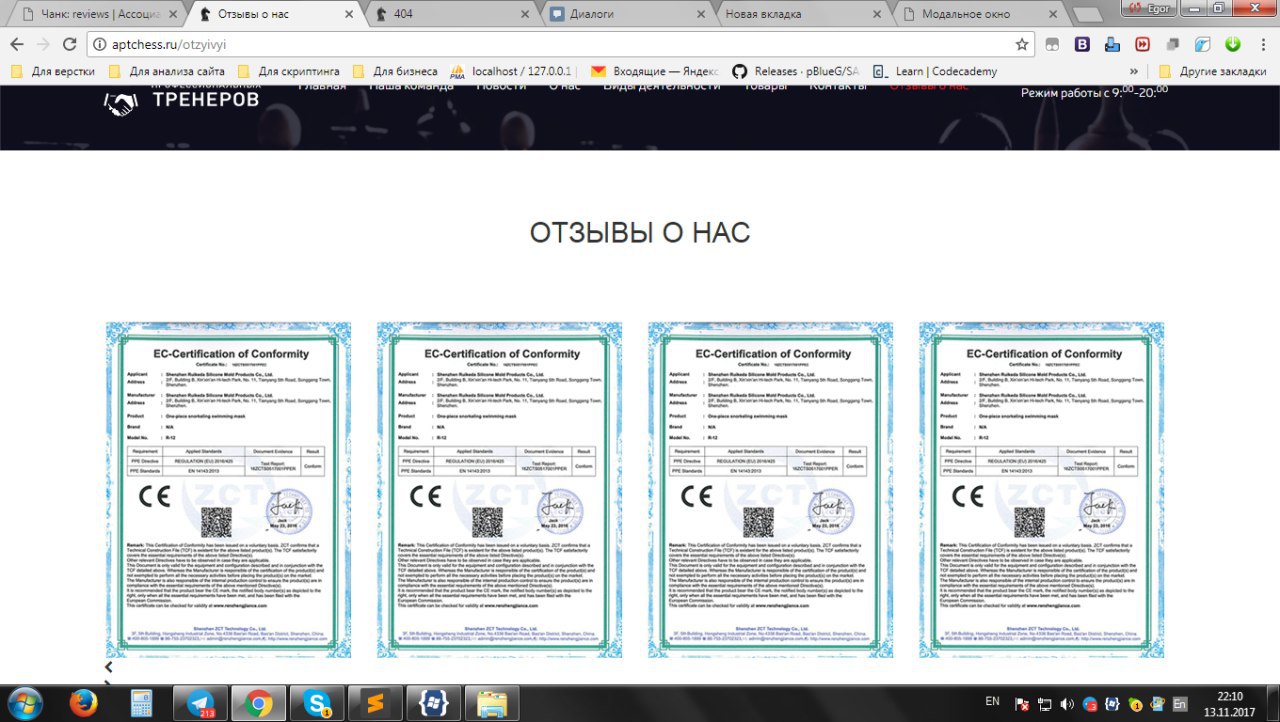Open the Windows Start menu

[25, 704]
